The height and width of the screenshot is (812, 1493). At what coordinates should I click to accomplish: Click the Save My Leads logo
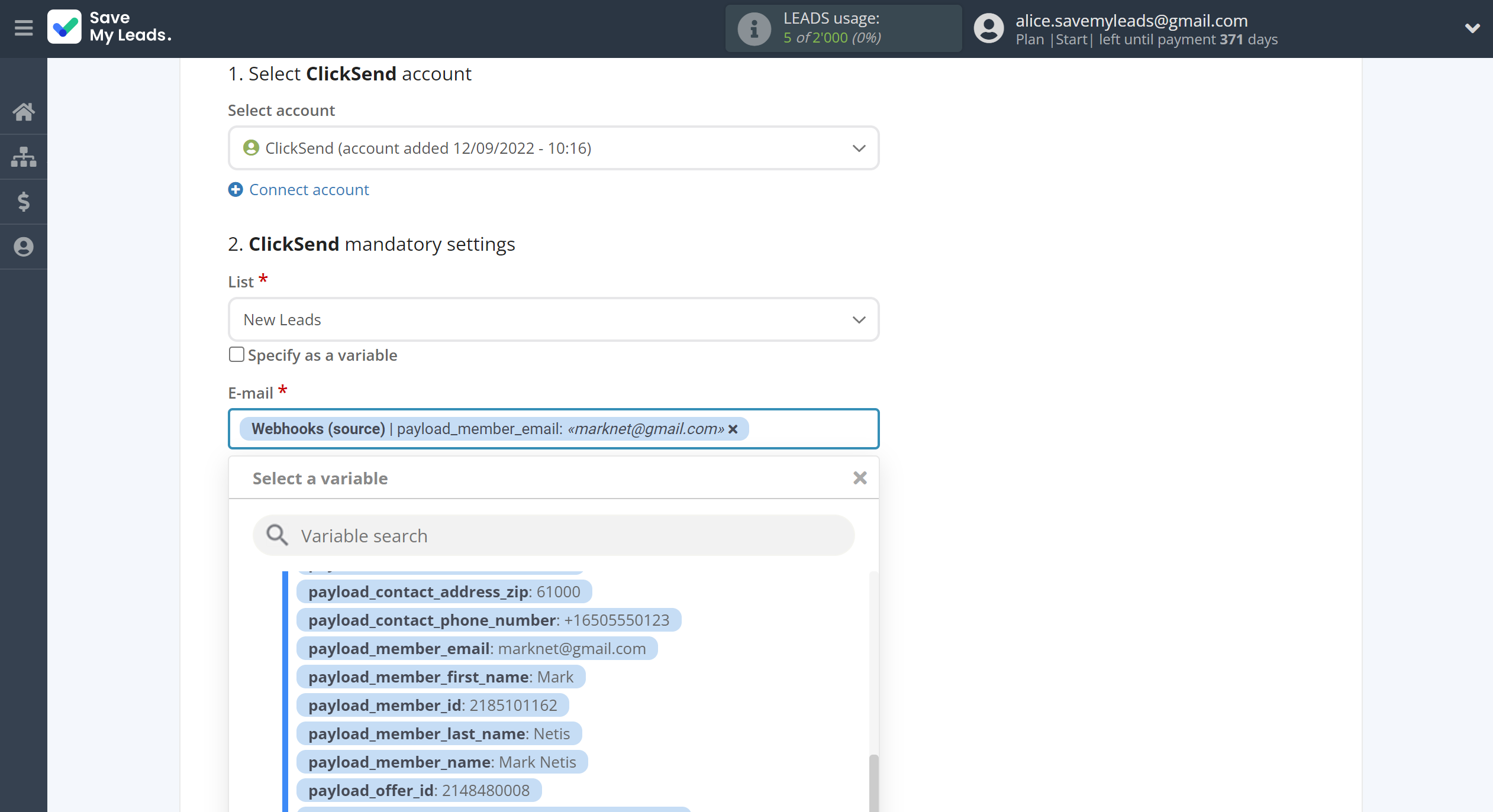coord(109,27)
